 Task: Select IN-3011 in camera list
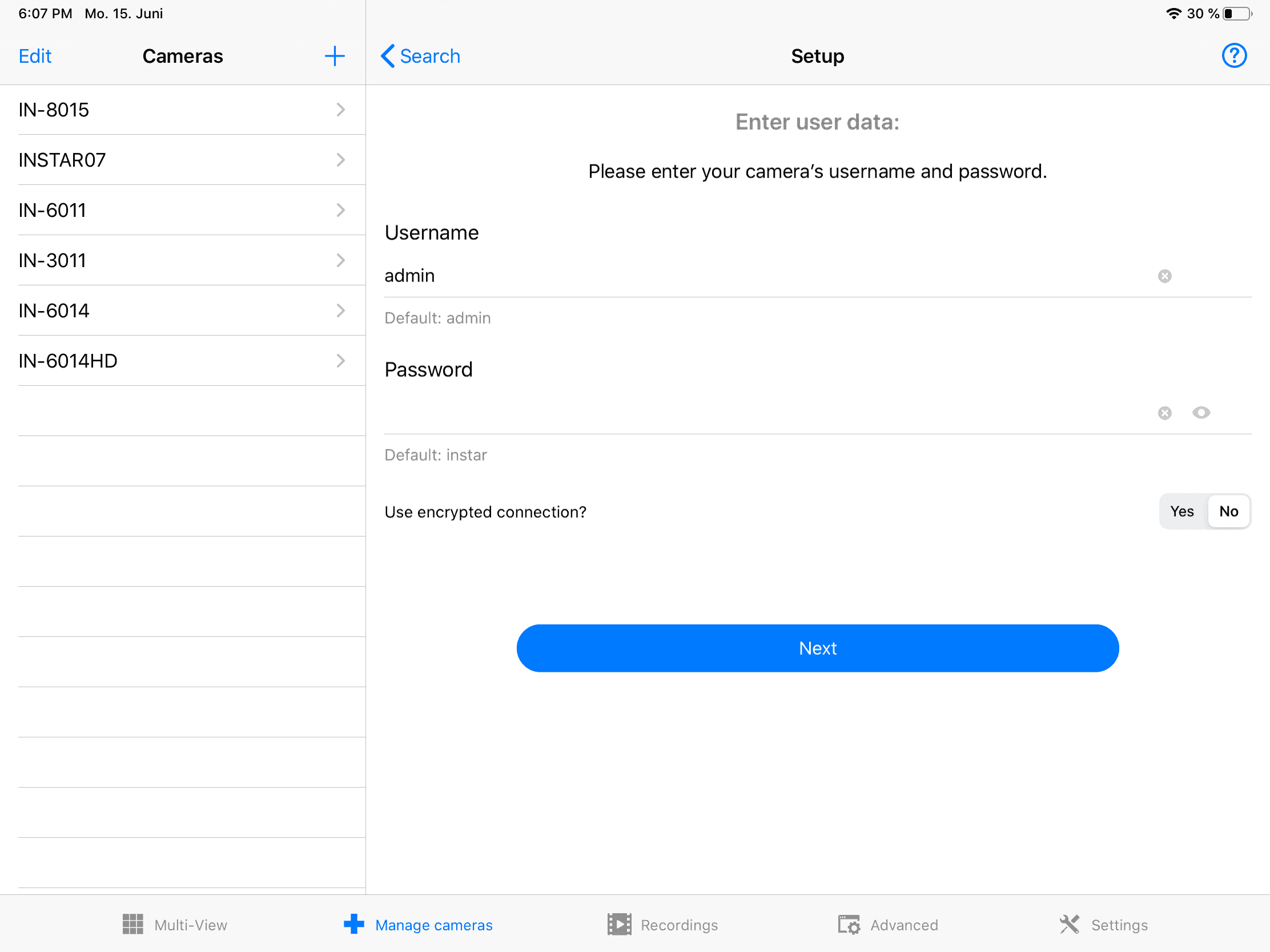click(183, 260)
